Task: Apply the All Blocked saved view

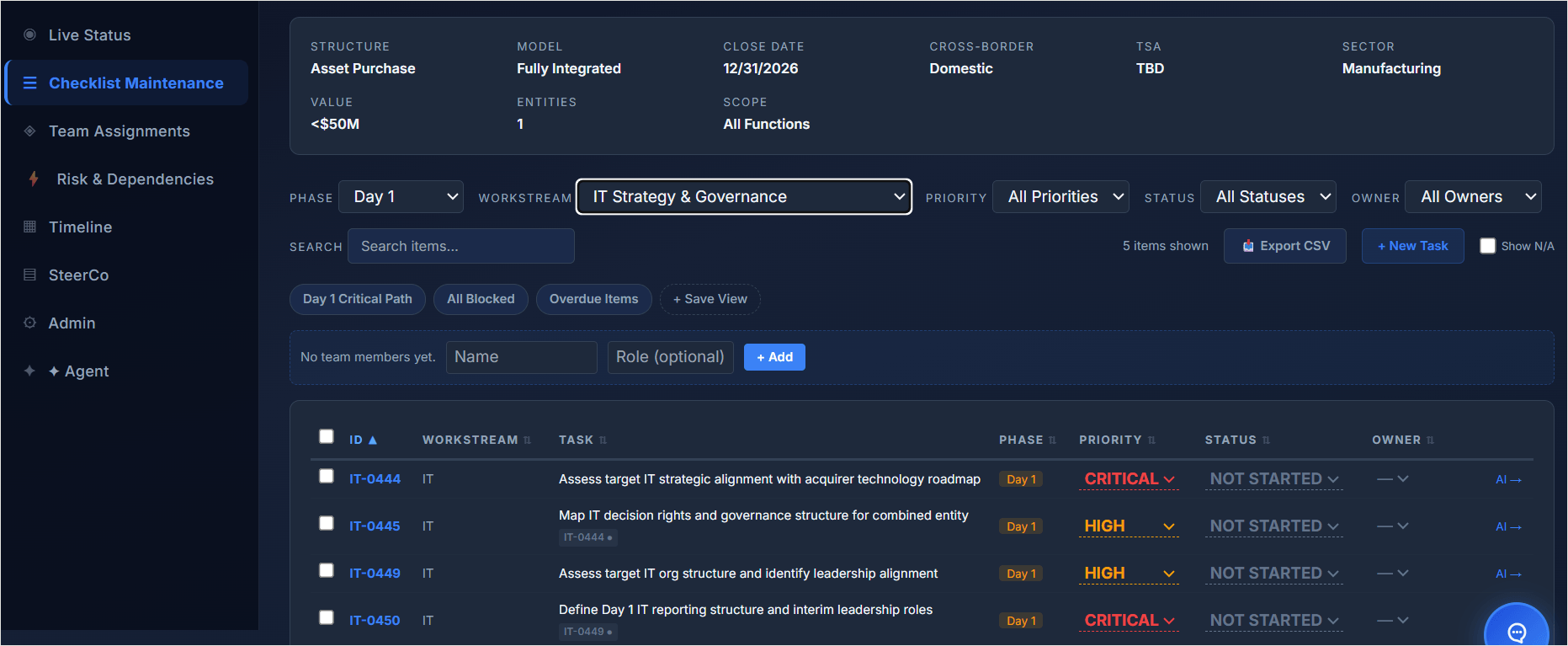Action: coord(481,299)
